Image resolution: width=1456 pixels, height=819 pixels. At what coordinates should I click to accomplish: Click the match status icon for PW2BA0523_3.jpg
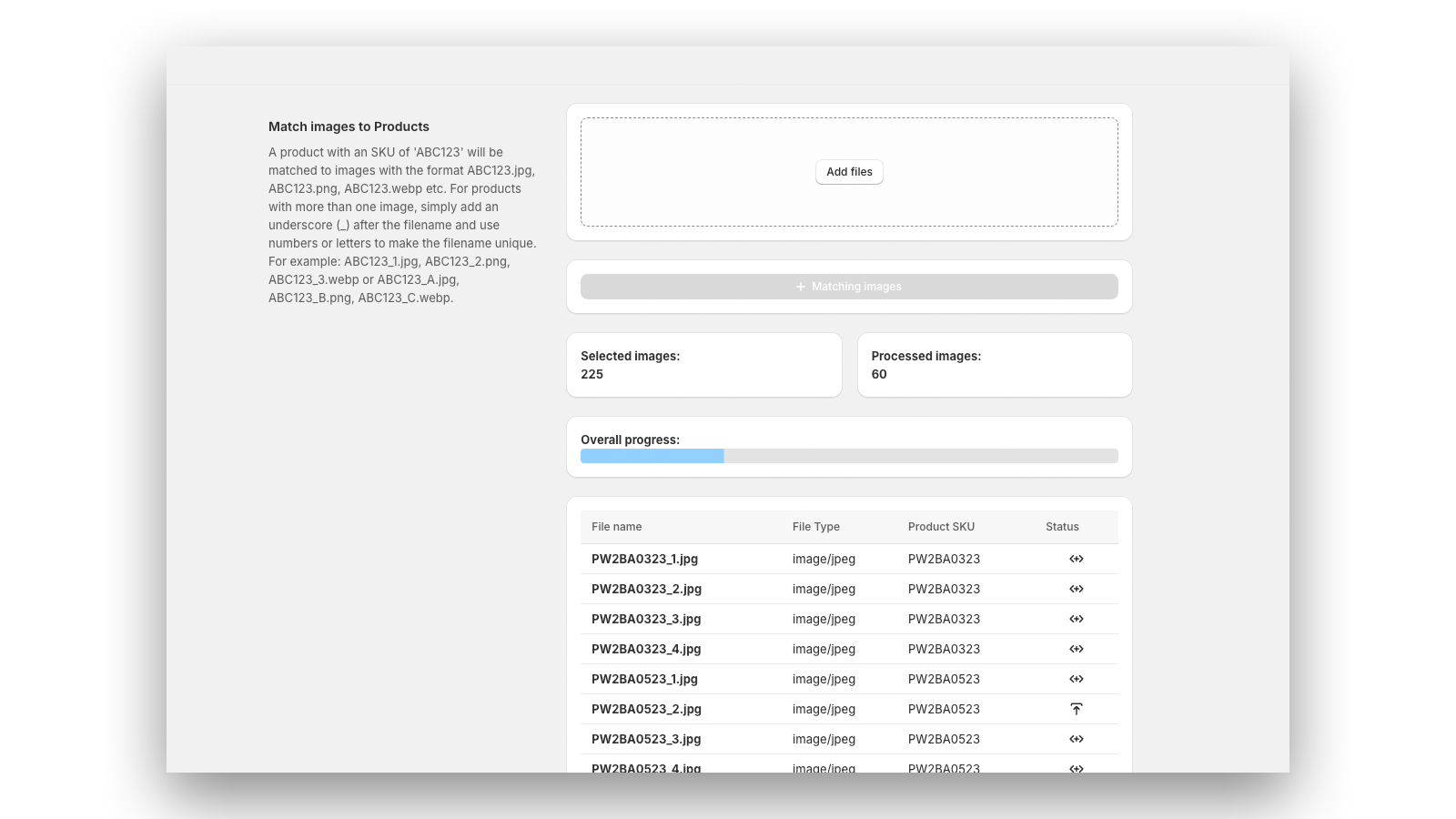click(x=1077, y=738)
